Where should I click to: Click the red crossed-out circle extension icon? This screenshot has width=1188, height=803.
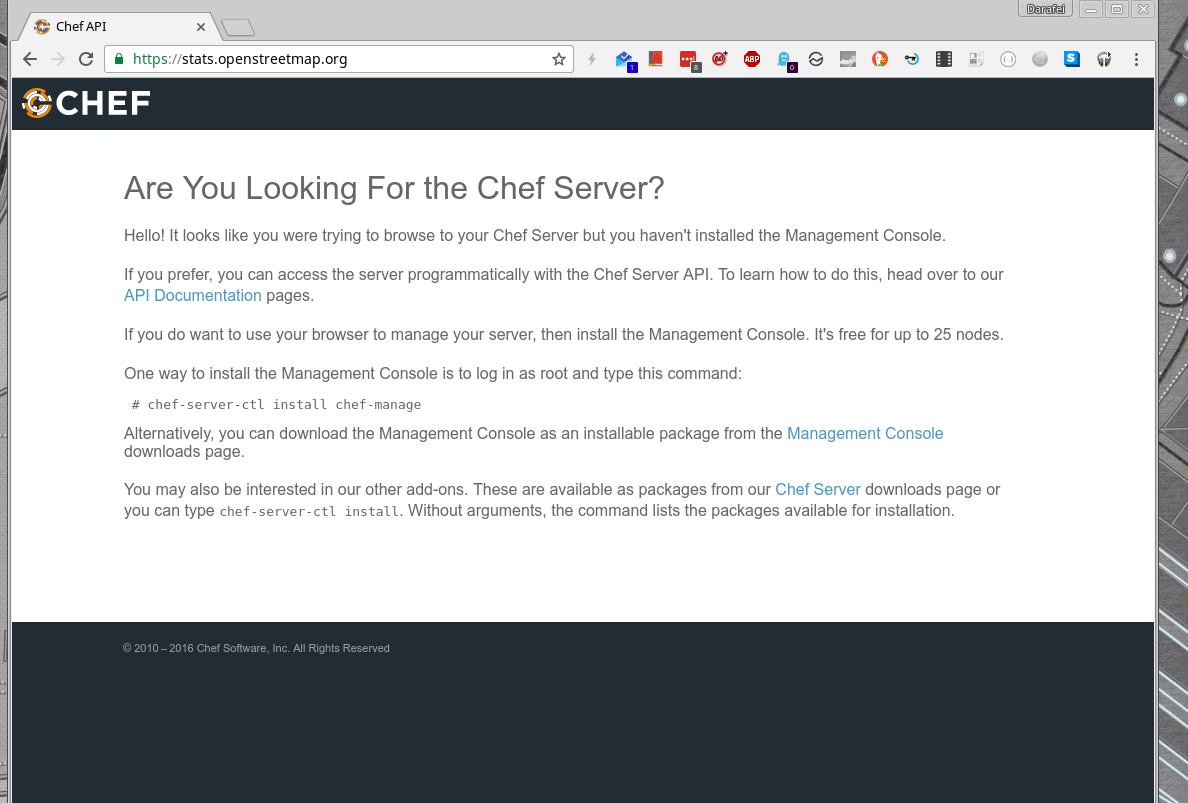[x=720, y=59]
